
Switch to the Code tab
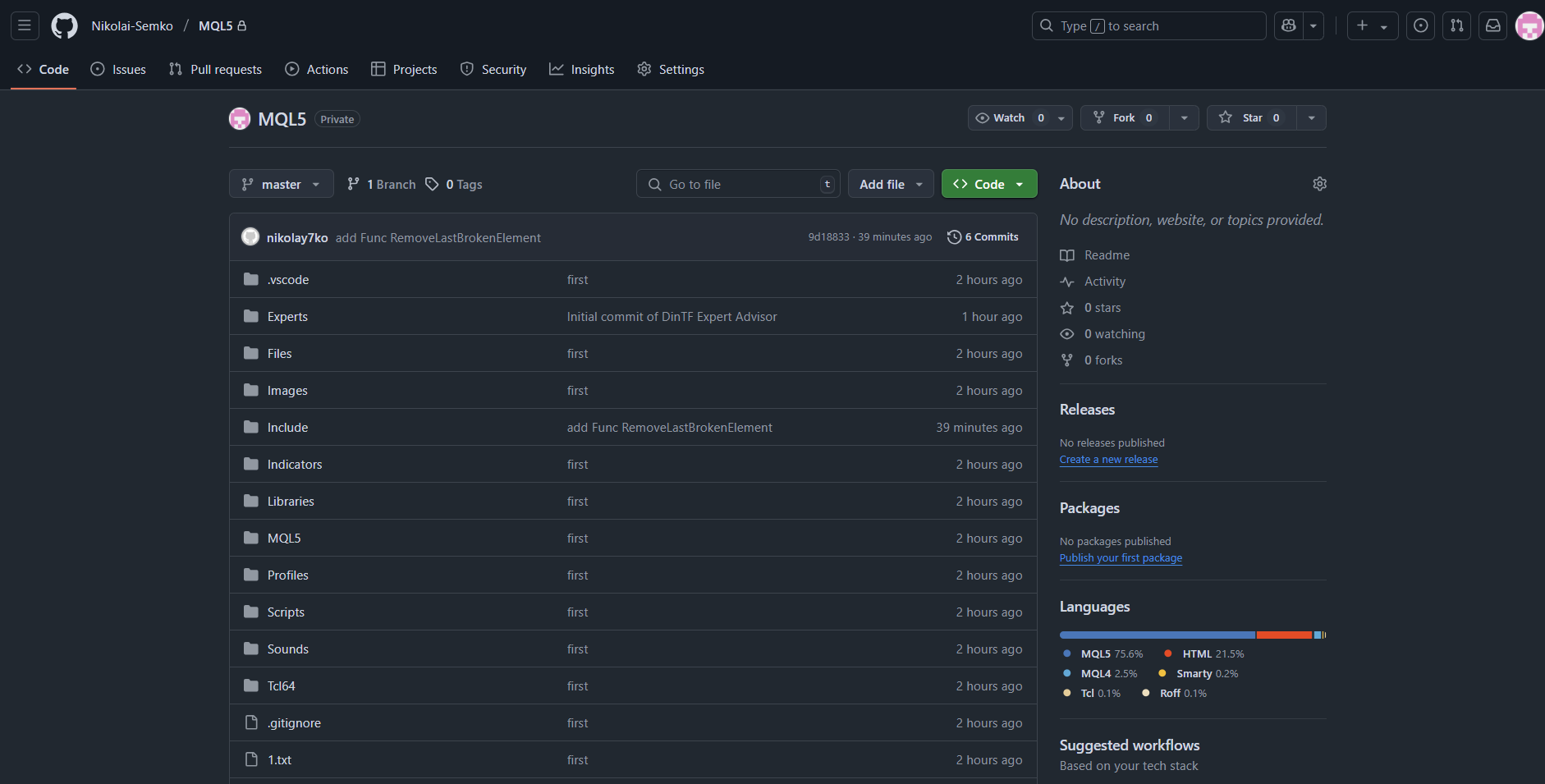[44, 70]
